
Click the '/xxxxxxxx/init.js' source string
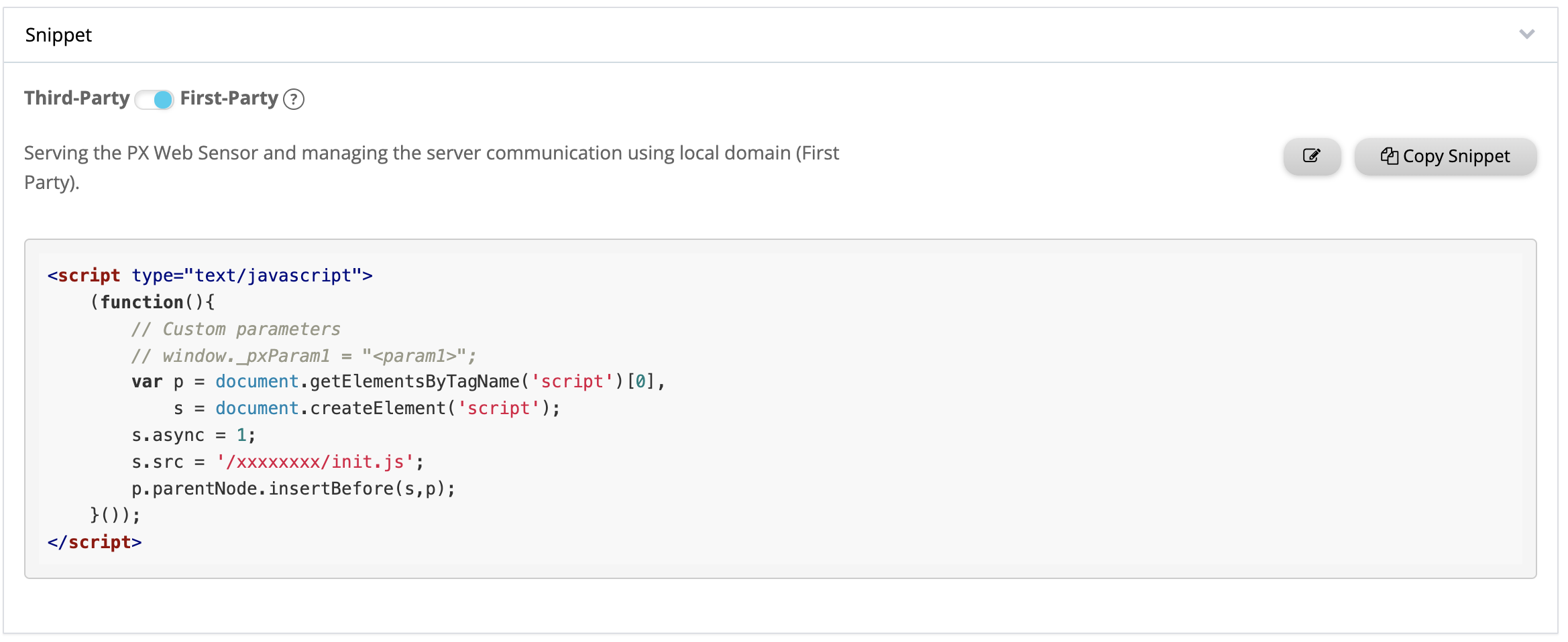tap(315, 462)
